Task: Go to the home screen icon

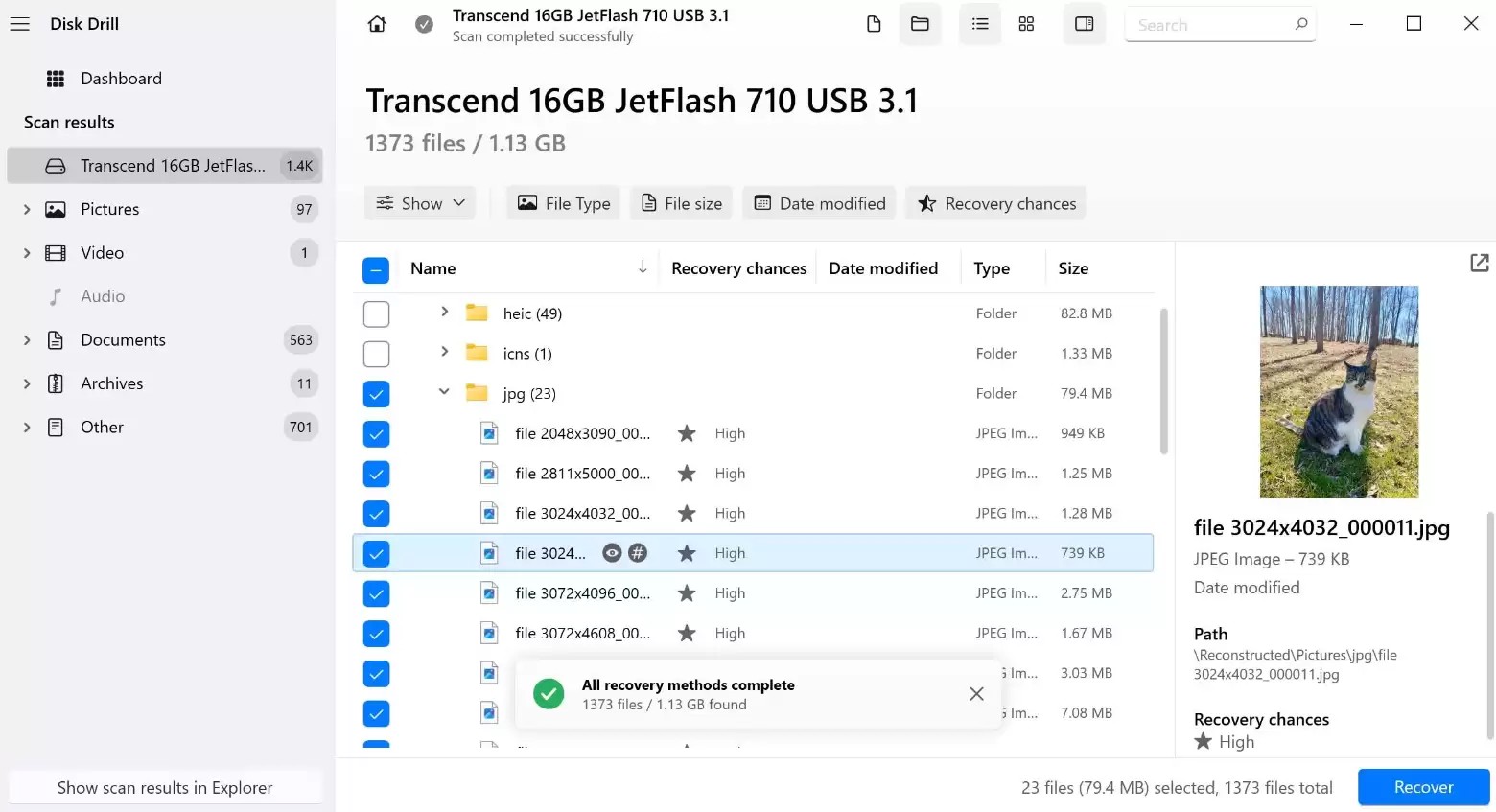Action: (377, 24)
